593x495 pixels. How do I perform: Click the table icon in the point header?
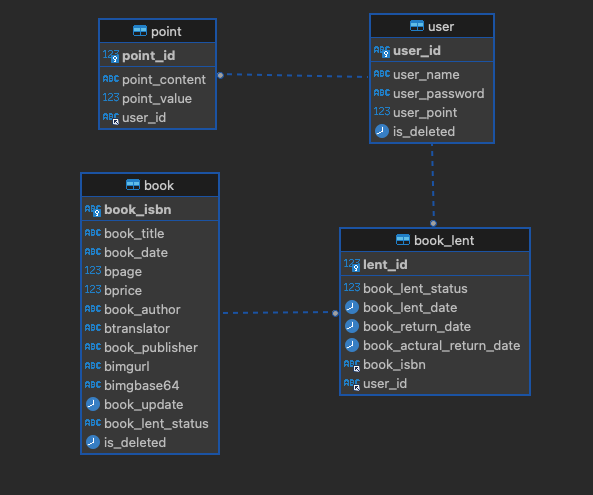pos(140,31)
